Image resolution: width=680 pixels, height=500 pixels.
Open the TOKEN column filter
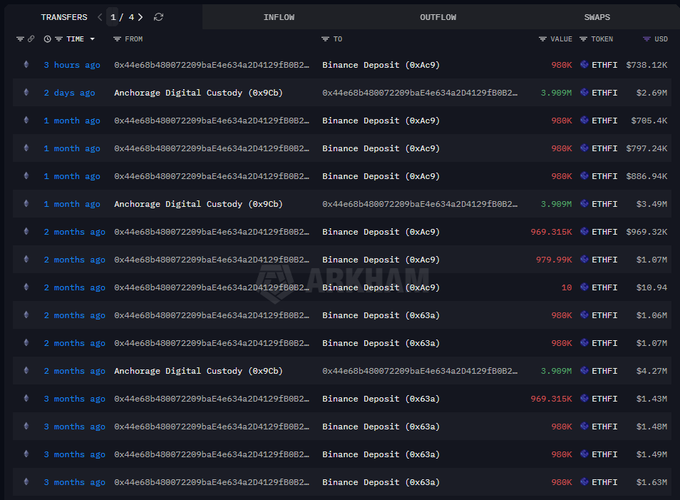583,39
